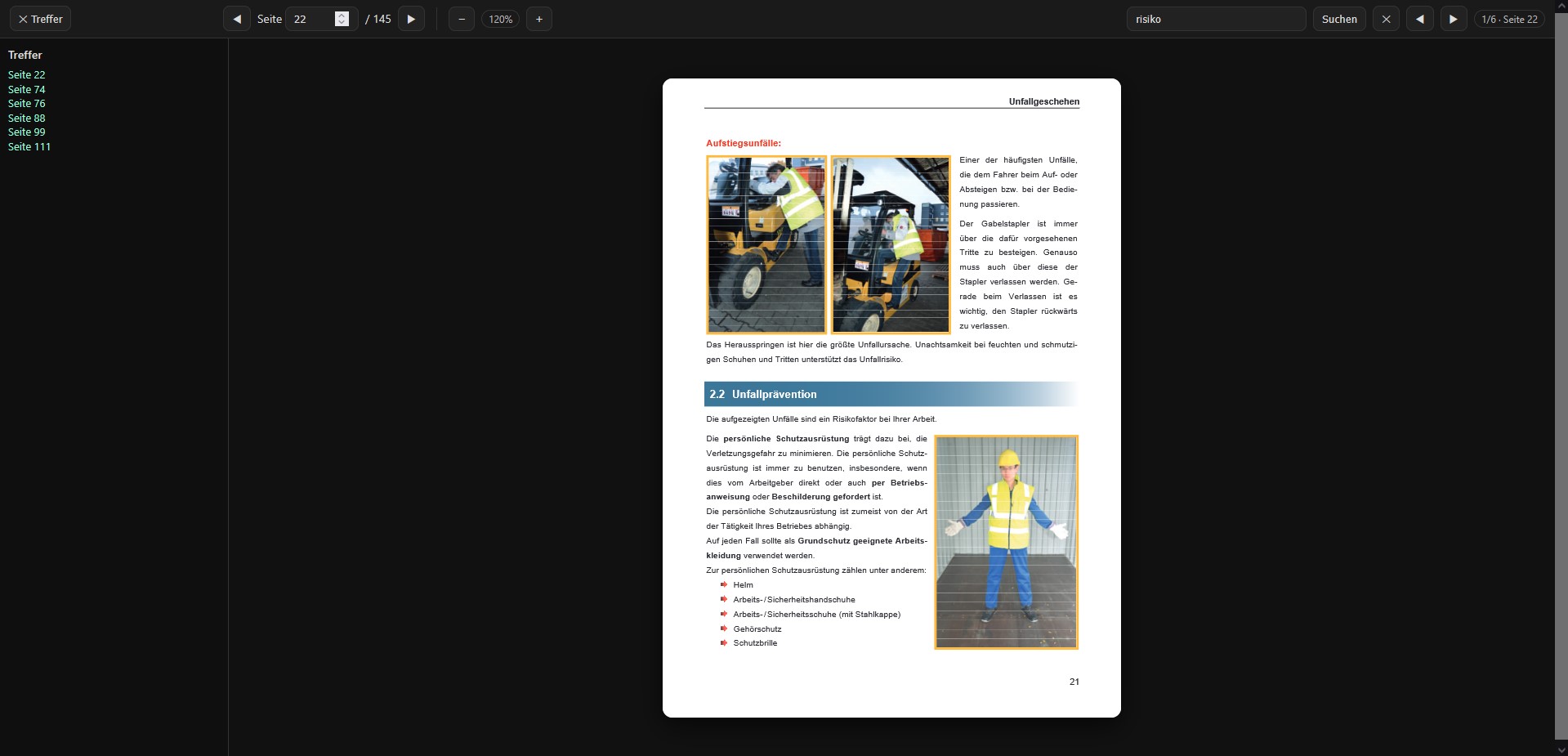Open search result Seite 111

(x=29, y=147)
